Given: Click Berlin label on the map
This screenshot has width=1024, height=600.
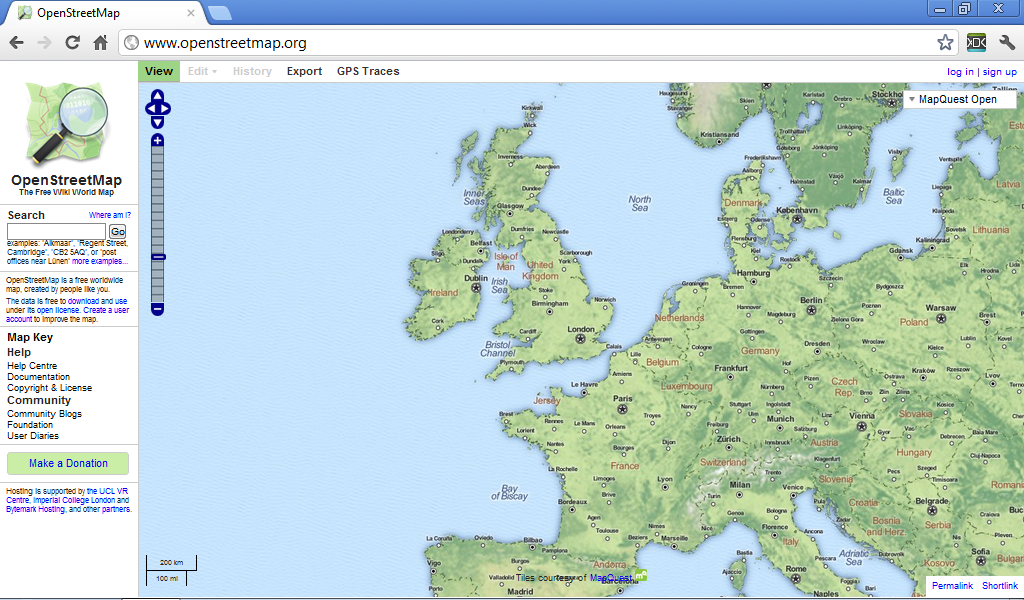Looking at the screenshot, I should pos(811,300).
